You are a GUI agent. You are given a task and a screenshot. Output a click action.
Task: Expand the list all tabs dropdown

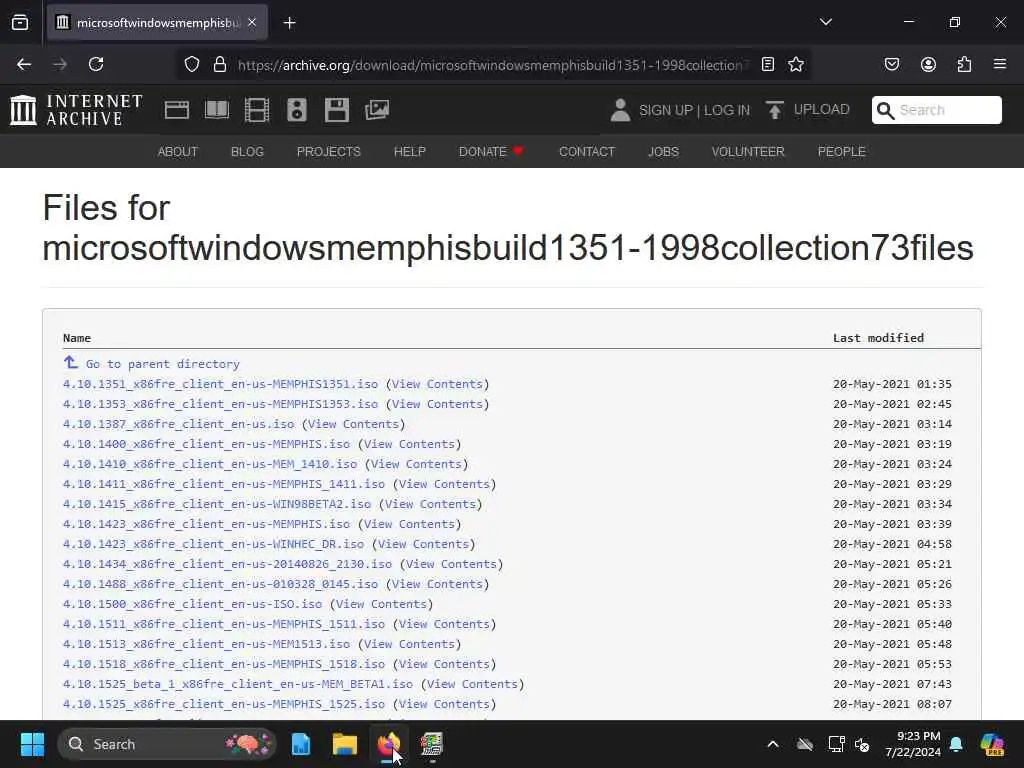point(825,22)
